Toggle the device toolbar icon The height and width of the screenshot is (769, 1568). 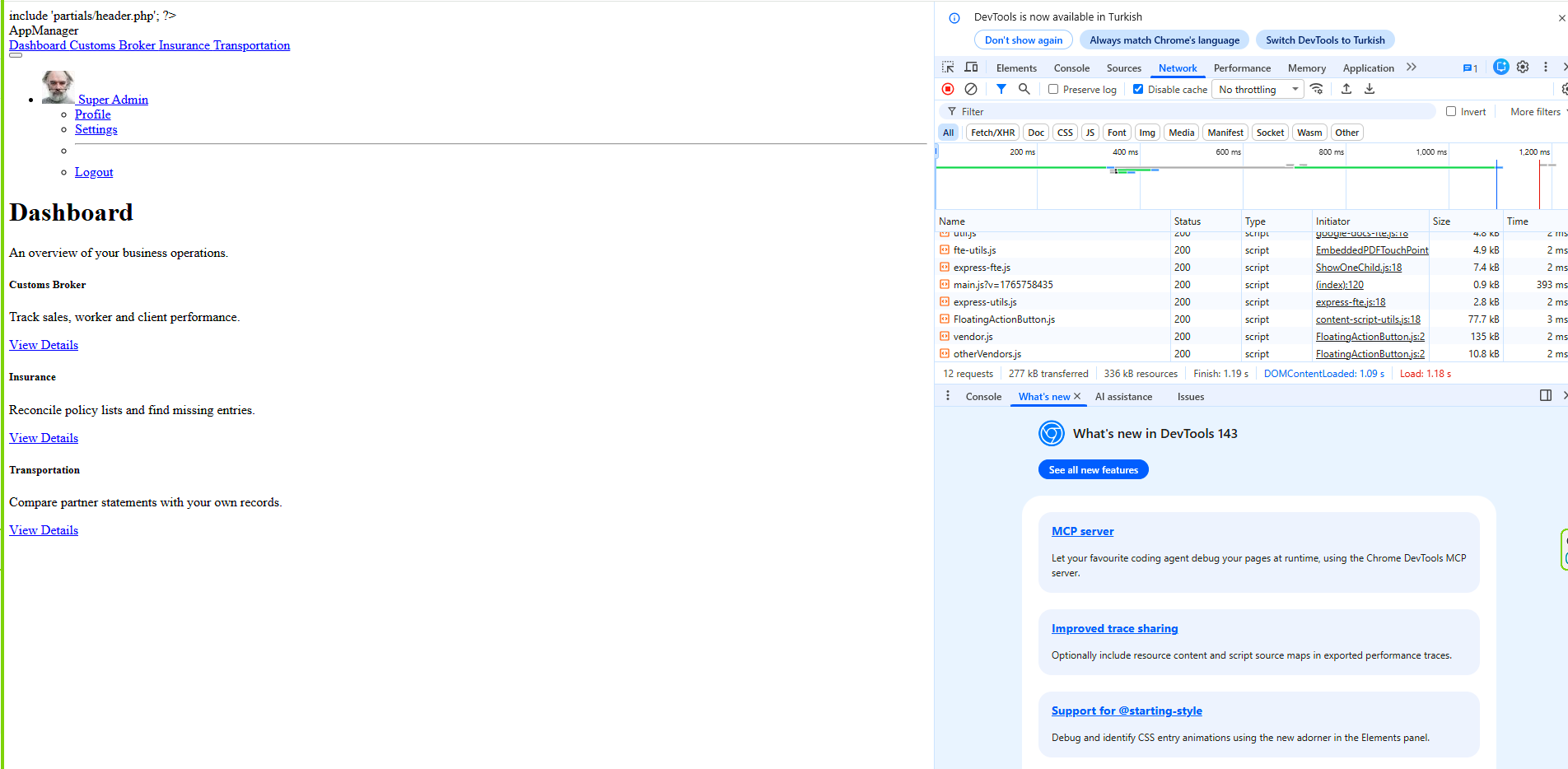pos(972,68)
